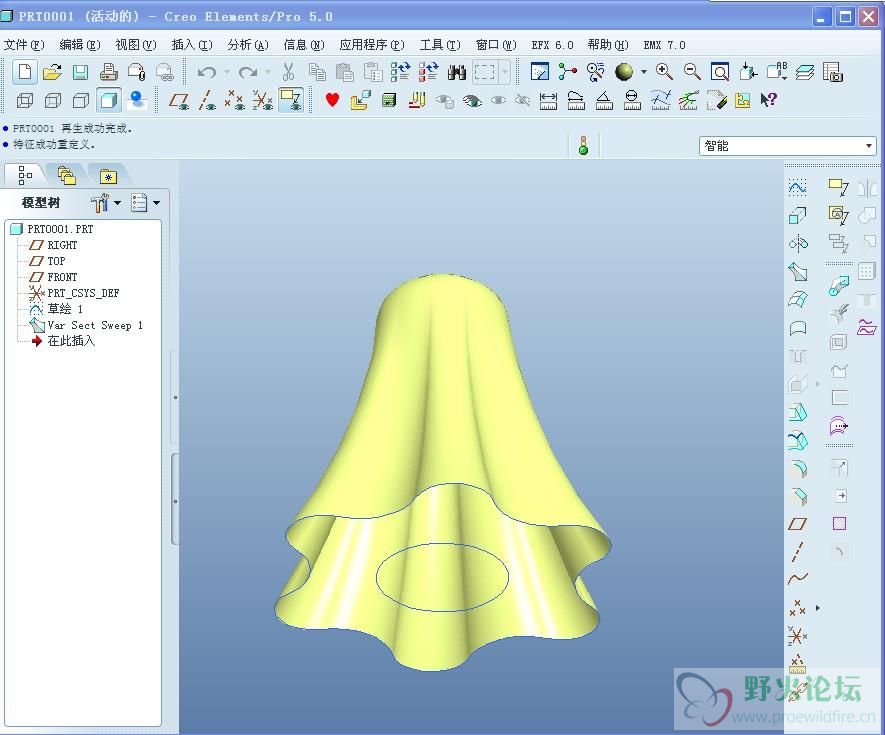Screen dimensions: 885x735
Task: Open the 插入(I) menu
Action: pyautogui.click(x=192, y=45)
